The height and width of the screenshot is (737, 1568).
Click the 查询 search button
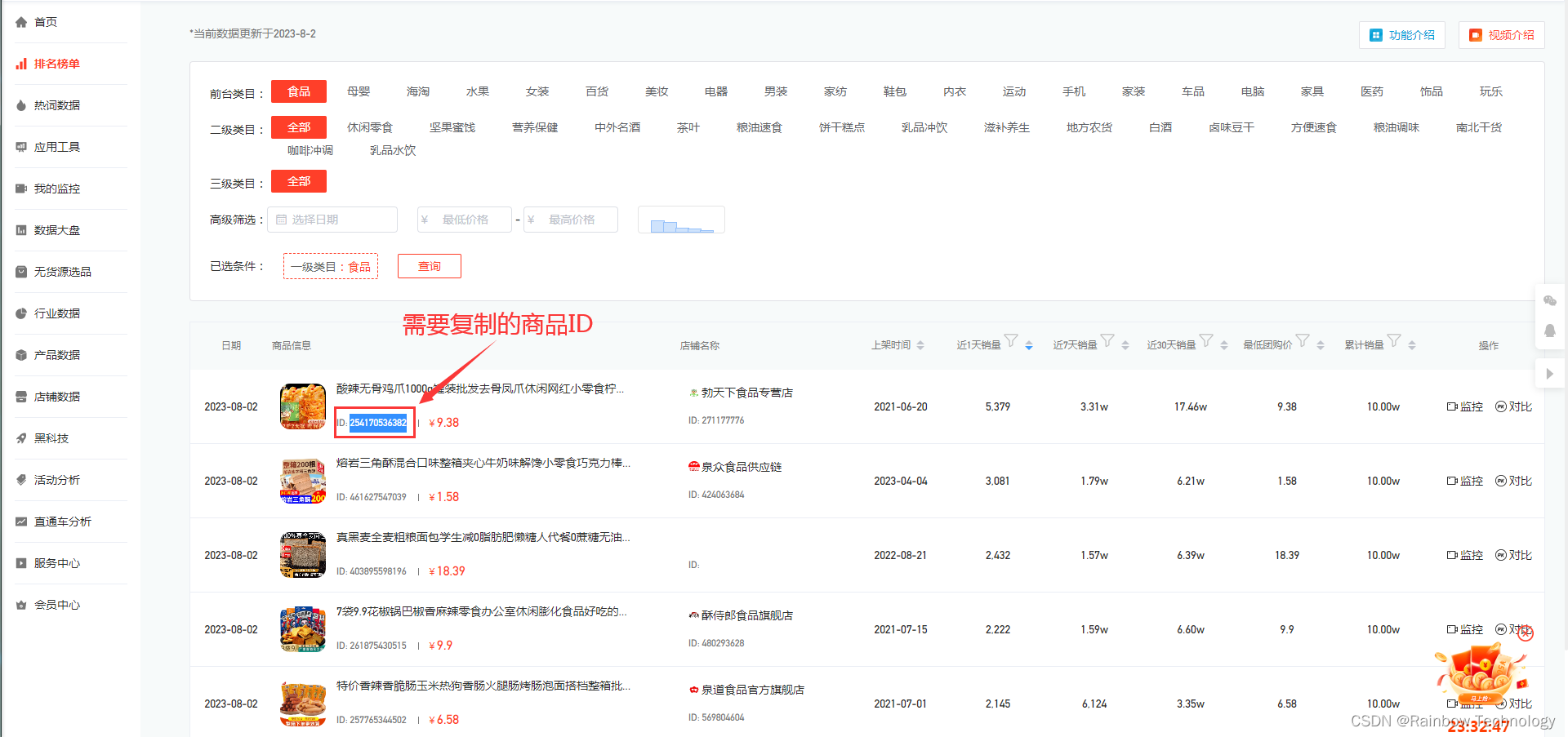pyautogui.click(x=430, y=266)
